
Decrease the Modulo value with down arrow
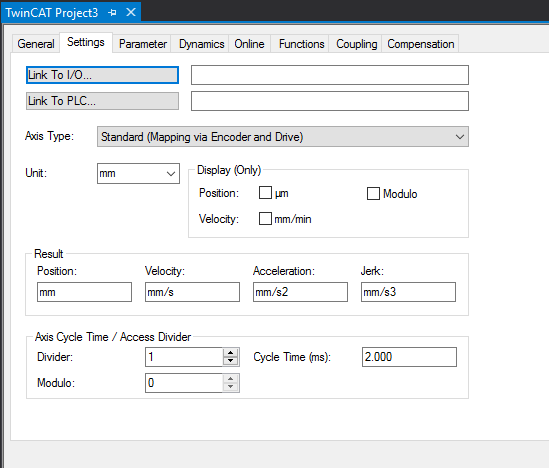click(230, 387)
